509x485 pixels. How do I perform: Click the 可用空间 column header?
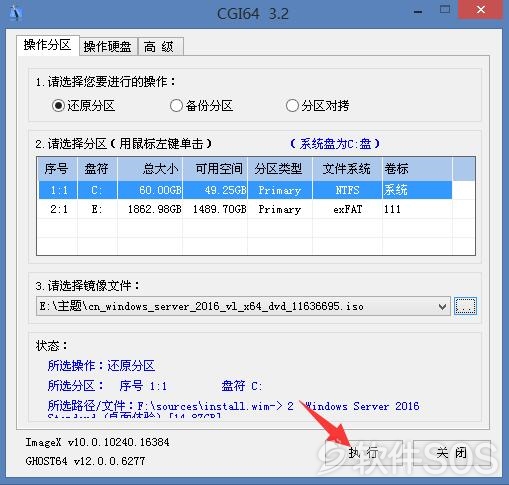pyautogui.click(x=215, y=169)
